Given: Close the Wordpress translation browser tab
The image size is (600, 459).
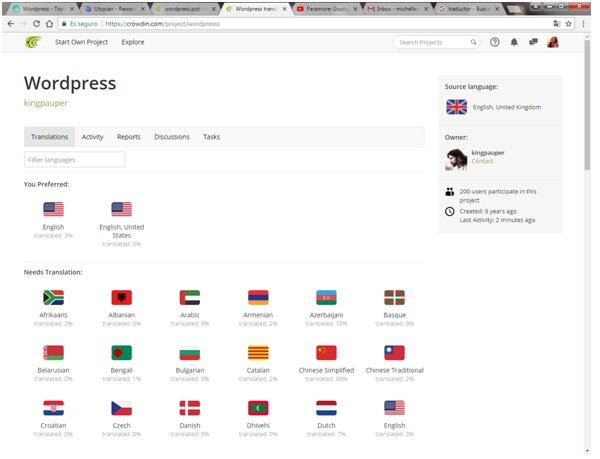Looking at the screenshot, I should (x=285, y=8).
